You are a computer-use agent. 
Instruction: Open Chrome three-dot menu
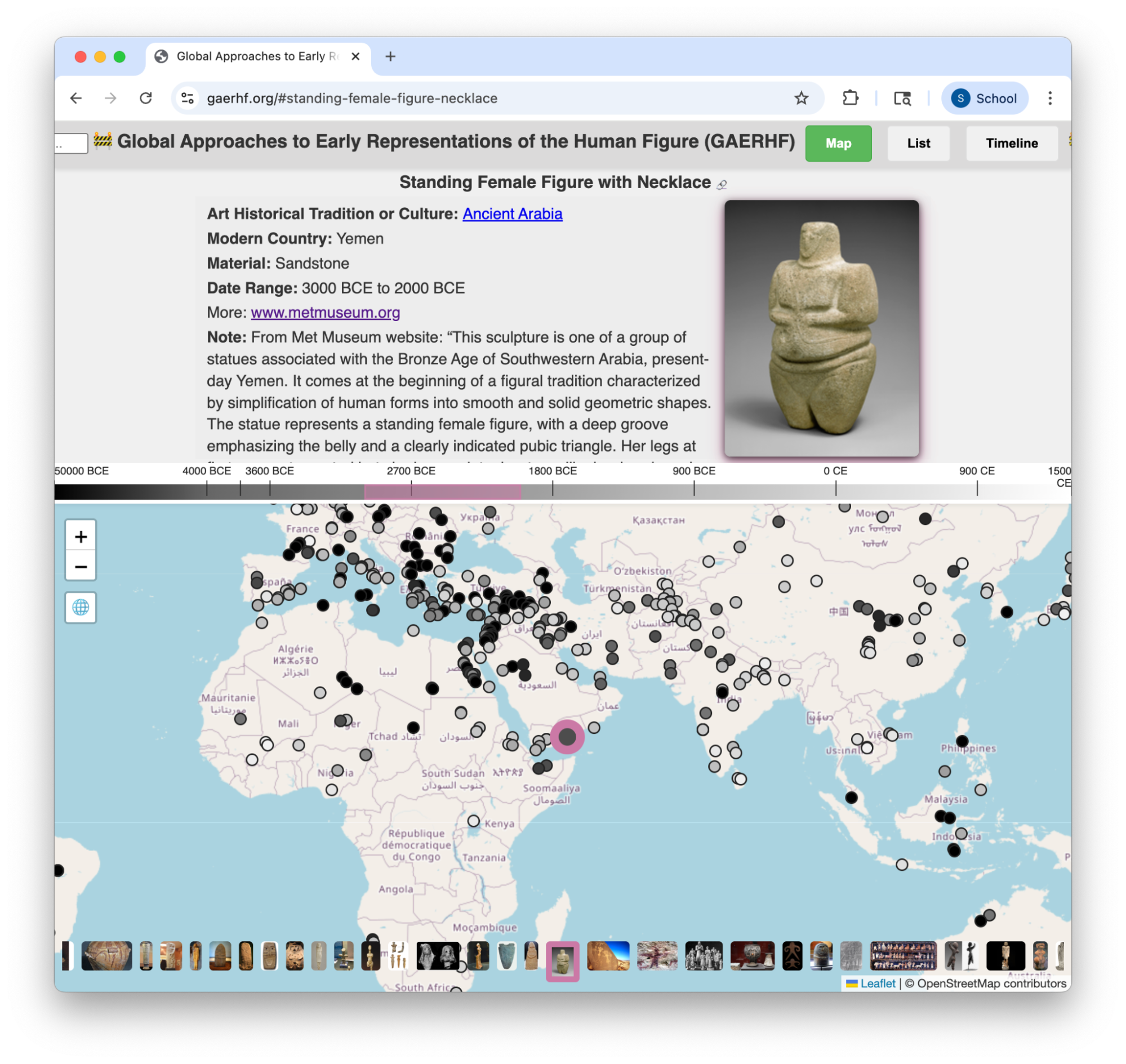click(1049, 98)
